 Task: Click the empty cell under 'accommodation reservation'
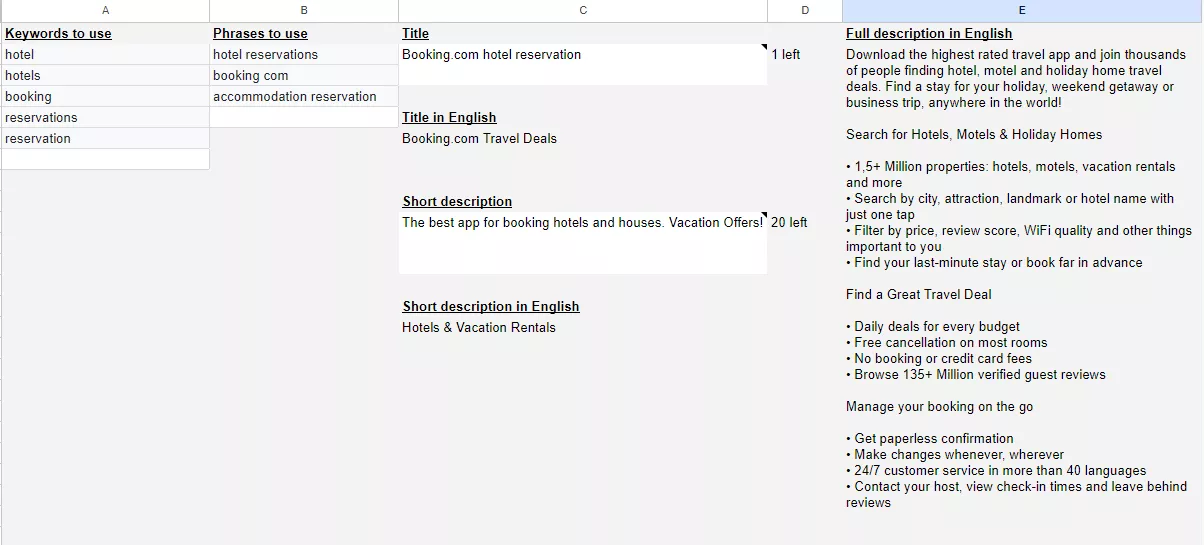(x=304, y=118)
